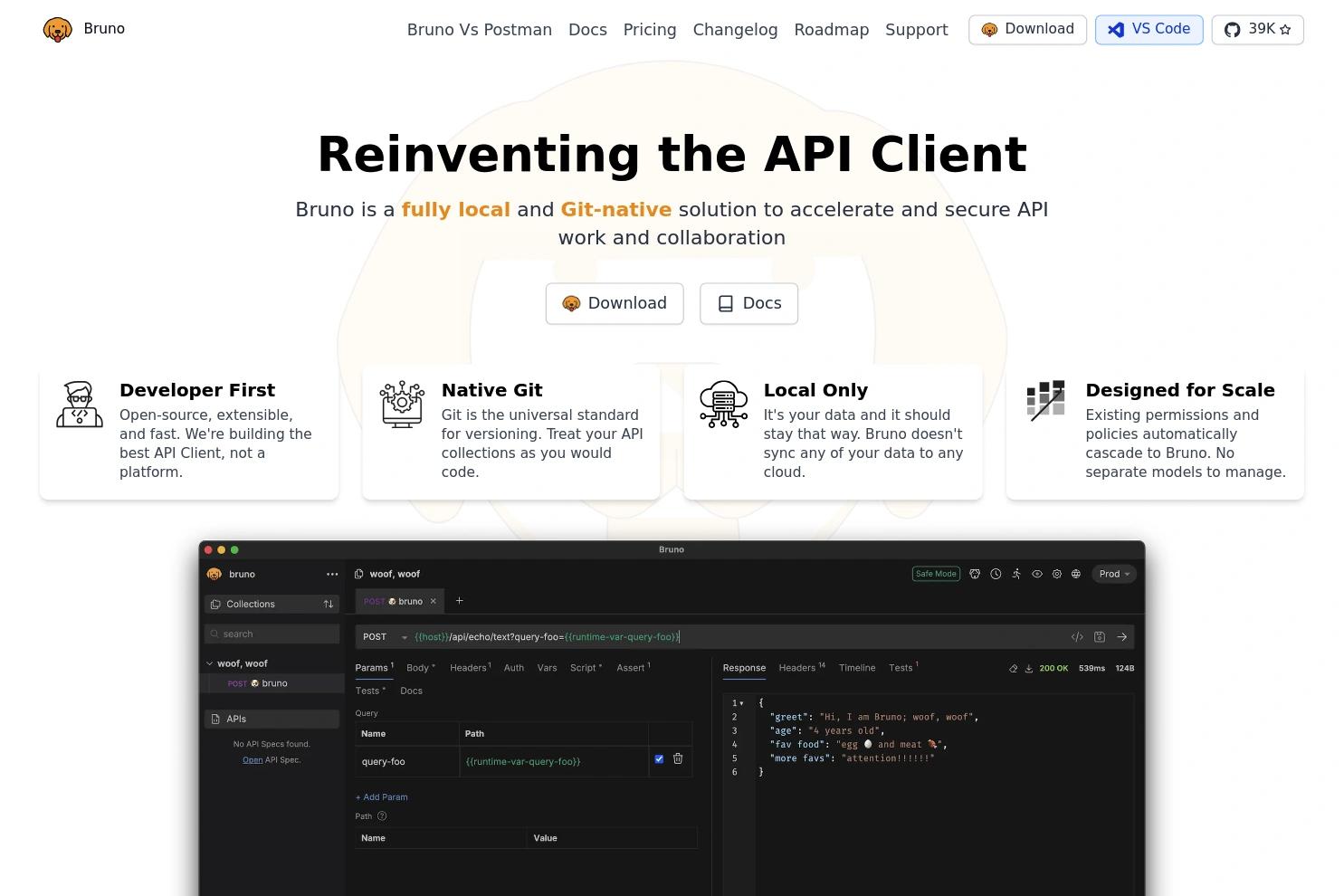Open Bruno Vs Postman page

coord(480,30)
